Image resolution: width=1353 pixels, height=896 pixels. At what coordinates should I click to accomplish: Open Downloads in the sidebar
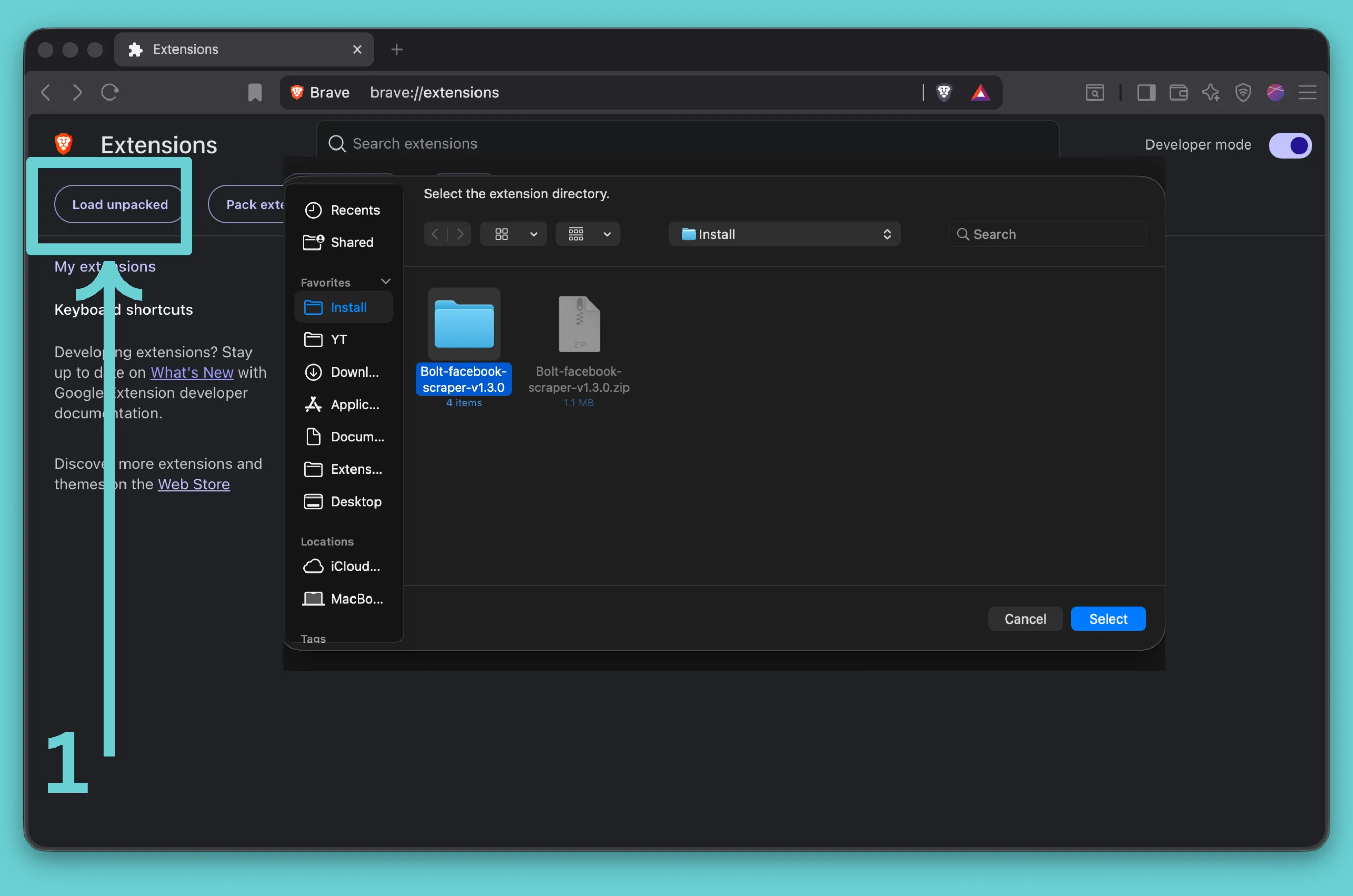click(x=343, y=372)
